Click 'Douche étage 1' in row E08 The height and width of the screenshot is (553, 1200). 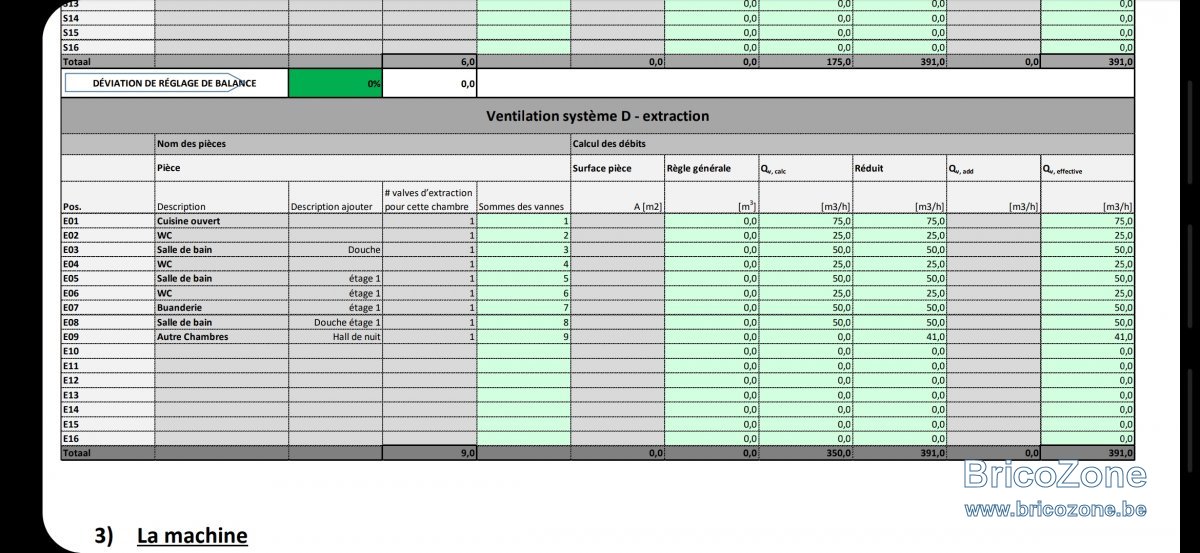pos(347,322)
